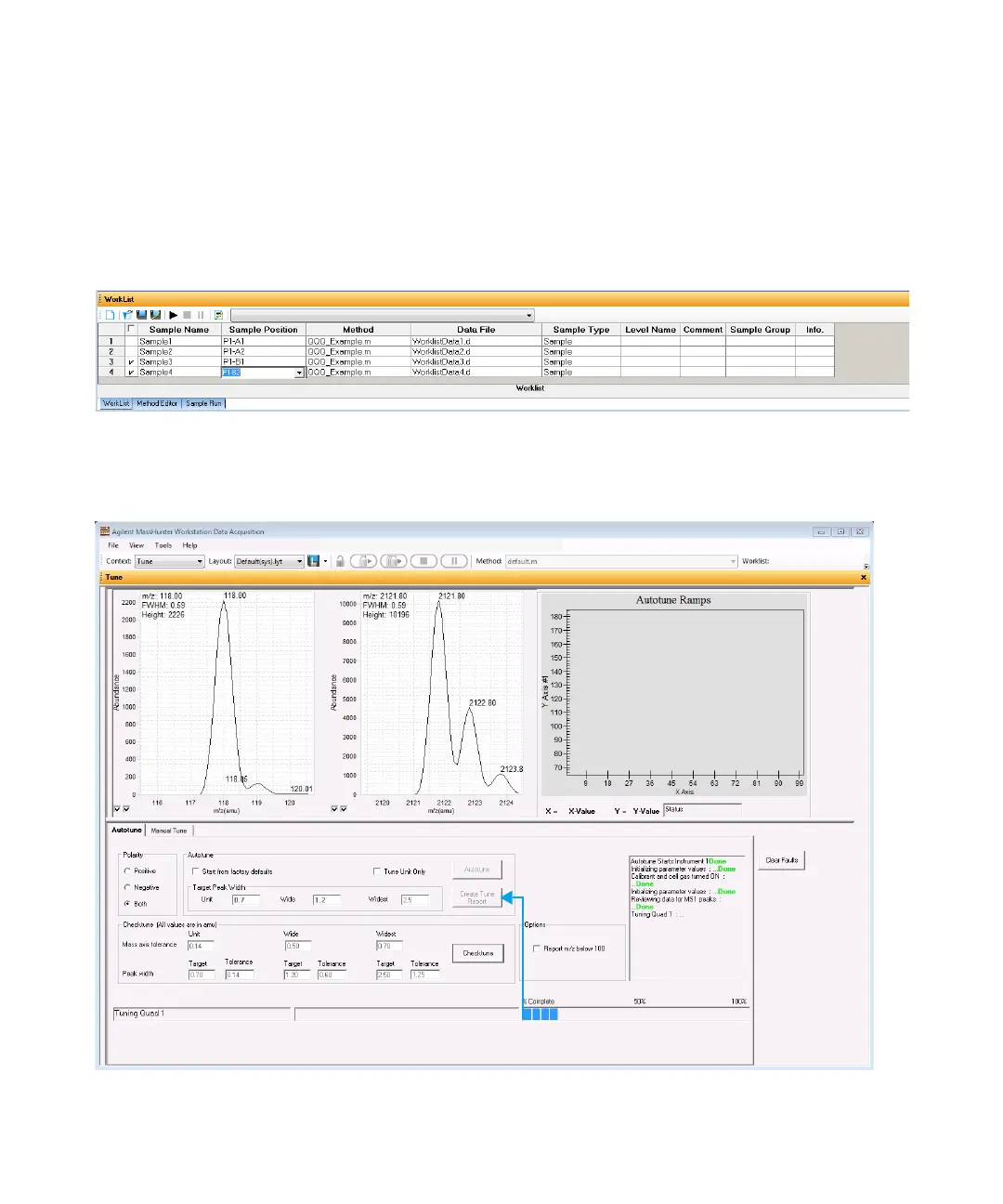1003x1204 pixels.
Task: Click the P1-B1 sample position cell
Action: pos(263,362)
